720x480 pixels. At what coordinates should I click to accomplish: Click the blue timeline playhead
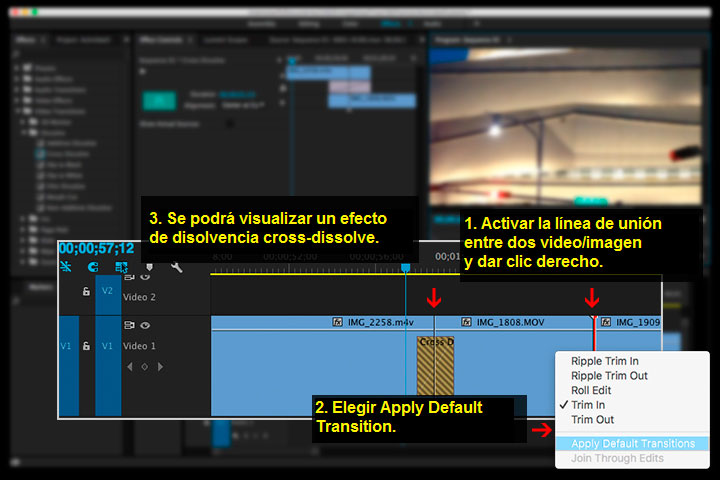click(x=405, y=268)
